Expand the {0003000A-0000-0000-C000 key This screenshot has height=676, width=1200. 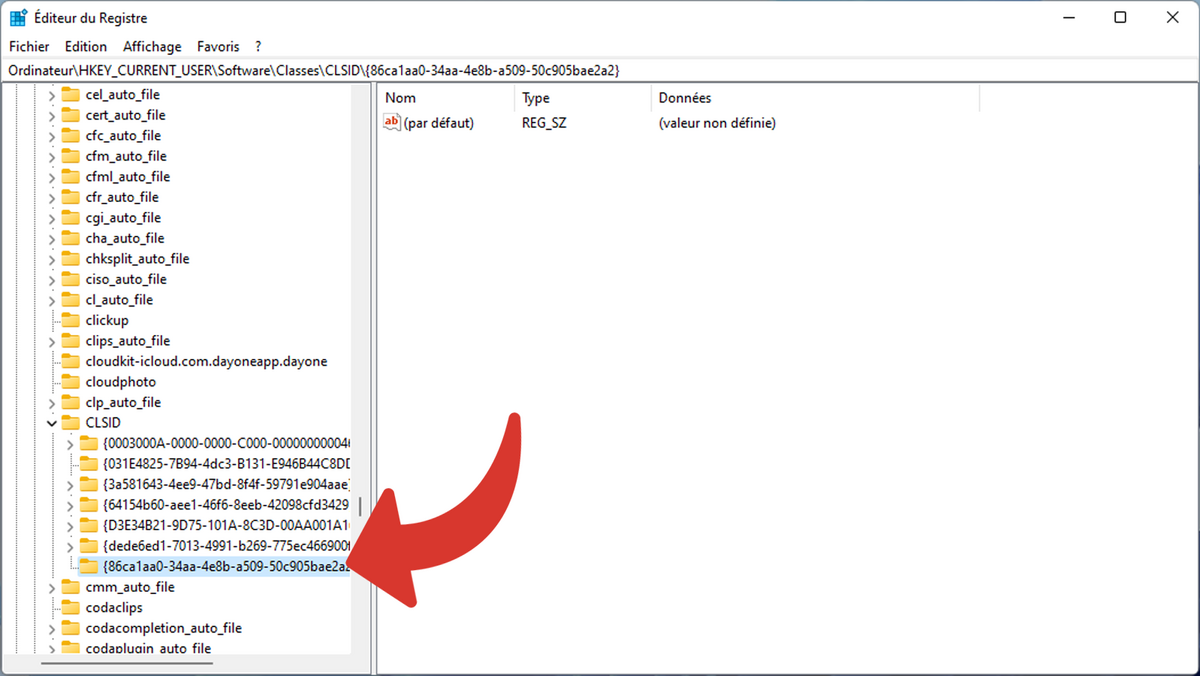coord(69,443)
